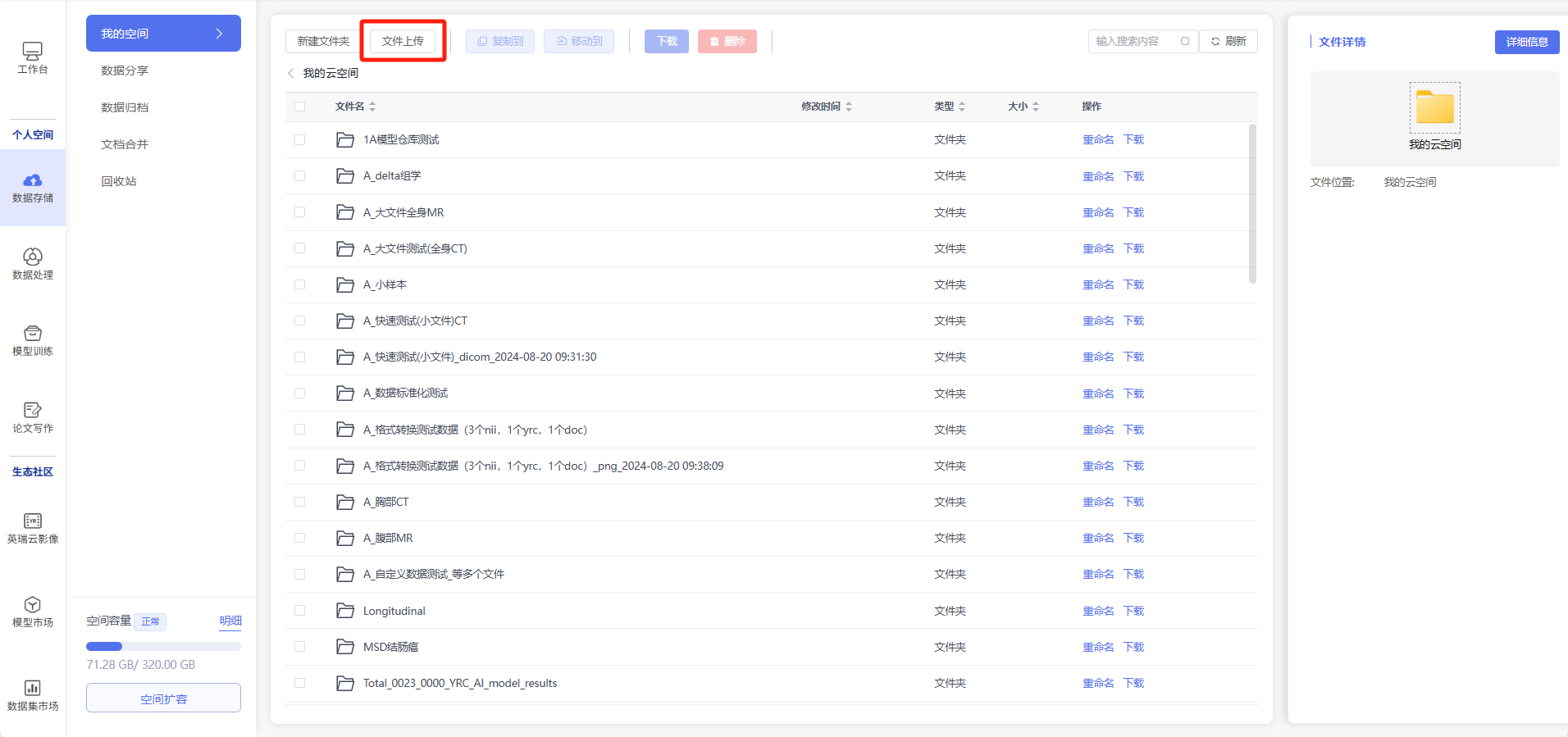
Task: Select the 生态社区 section label
Action: coord(33,471)
